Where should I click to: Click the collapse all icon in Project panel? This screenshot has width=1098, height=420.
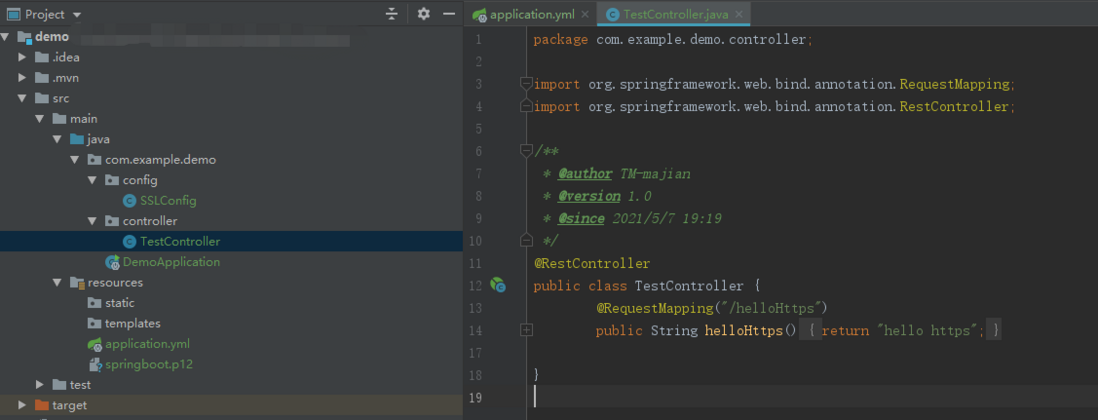pyautogui.click(x=391, y=13)
